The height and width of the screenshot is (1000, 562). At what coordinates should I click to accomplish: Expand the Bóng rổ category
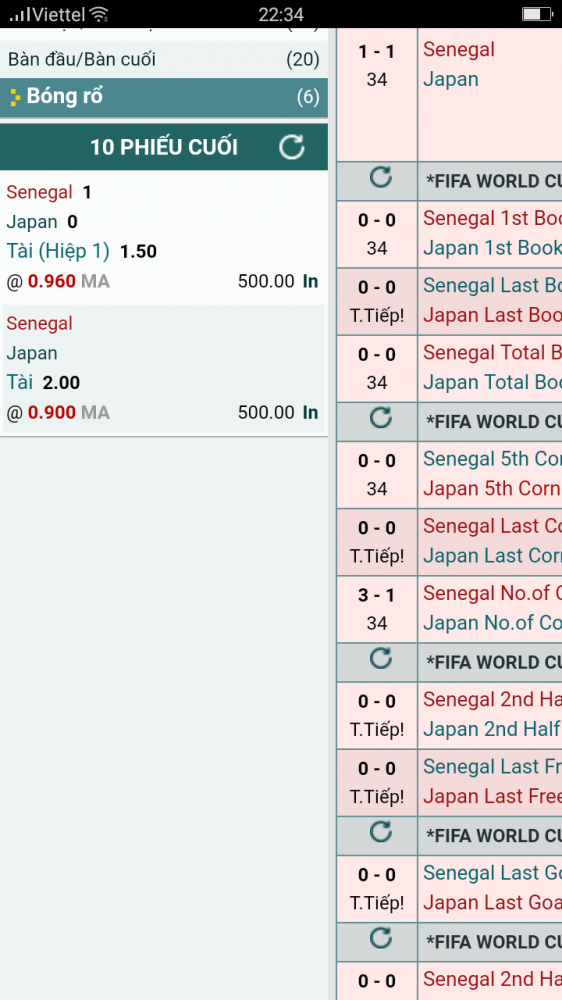(164, 98)
